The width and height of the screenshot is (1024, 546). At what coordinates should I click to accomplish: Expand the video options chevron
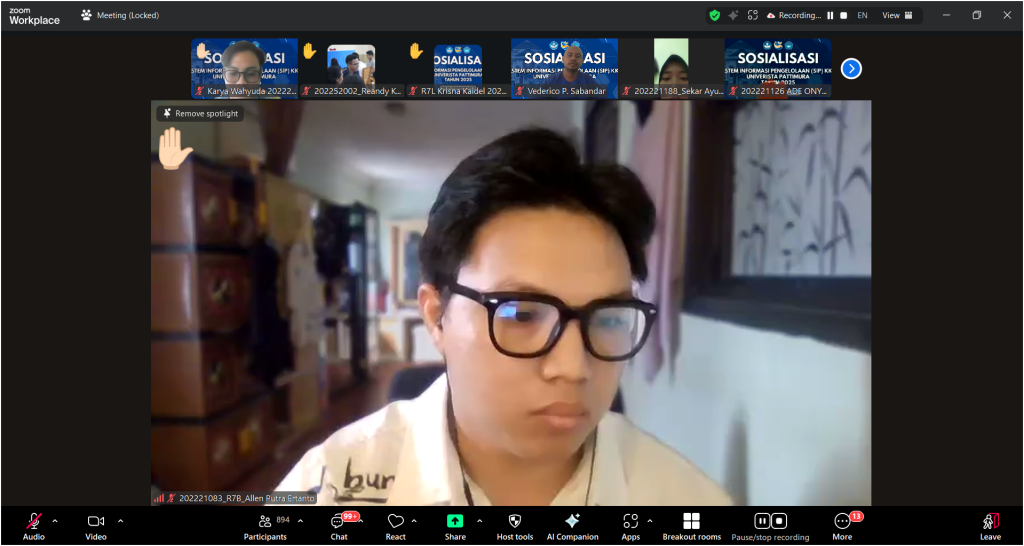tap(120, 520)
